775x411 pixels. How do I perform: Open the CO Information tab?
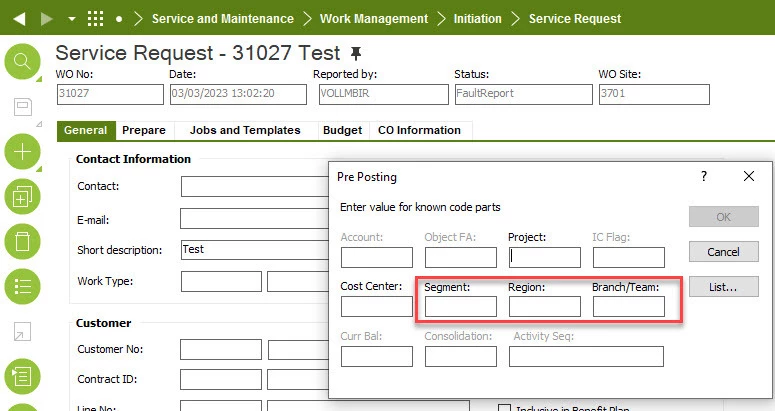[420, 130]
